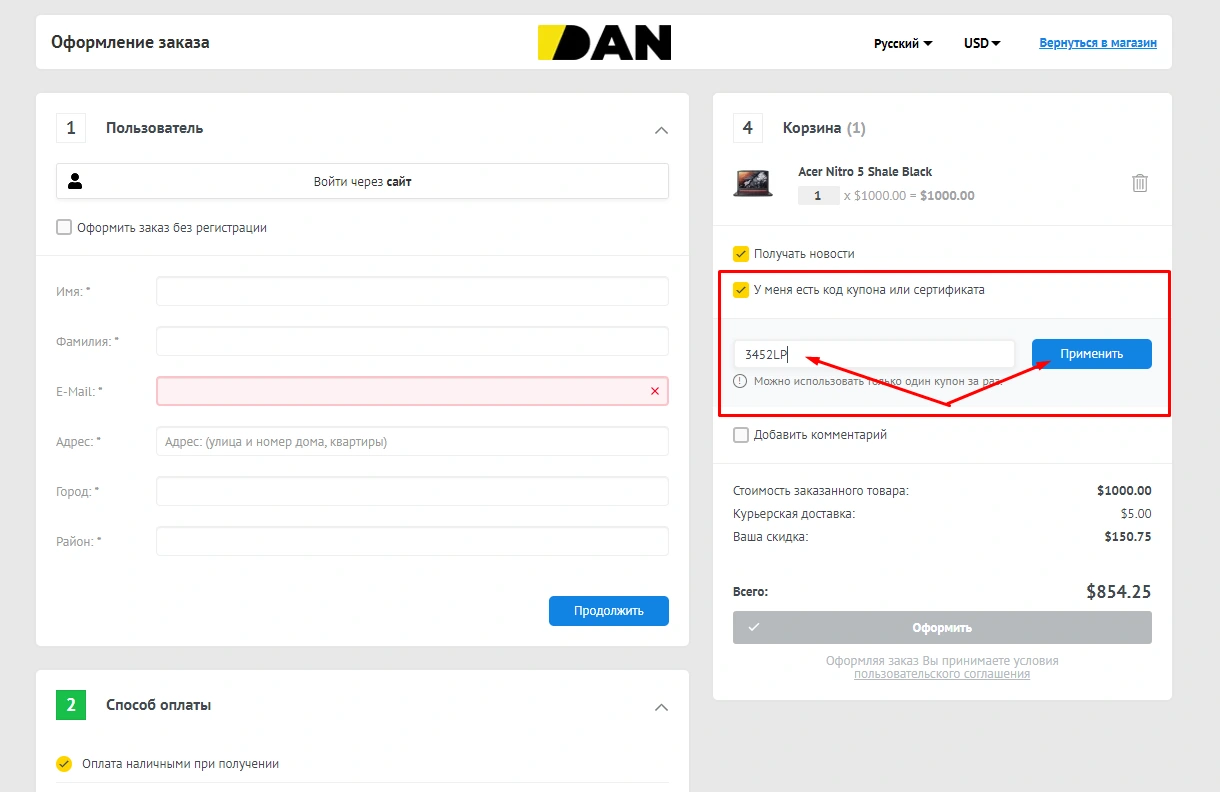Delete Acer Nitro 5 with trash icon
The height and width of the screenshot is (792, 1220).
click(1139, 183)
